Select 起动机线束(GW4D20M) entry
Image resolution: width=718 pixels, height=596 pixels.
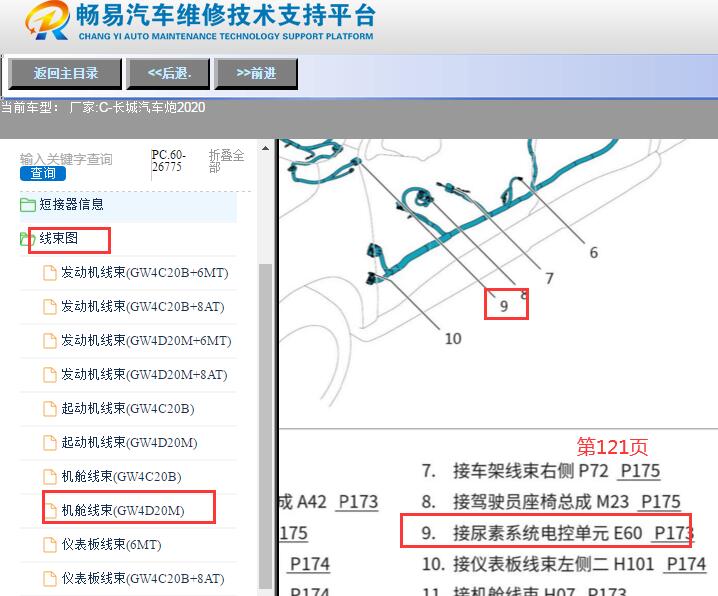click(x=130, y=442)
